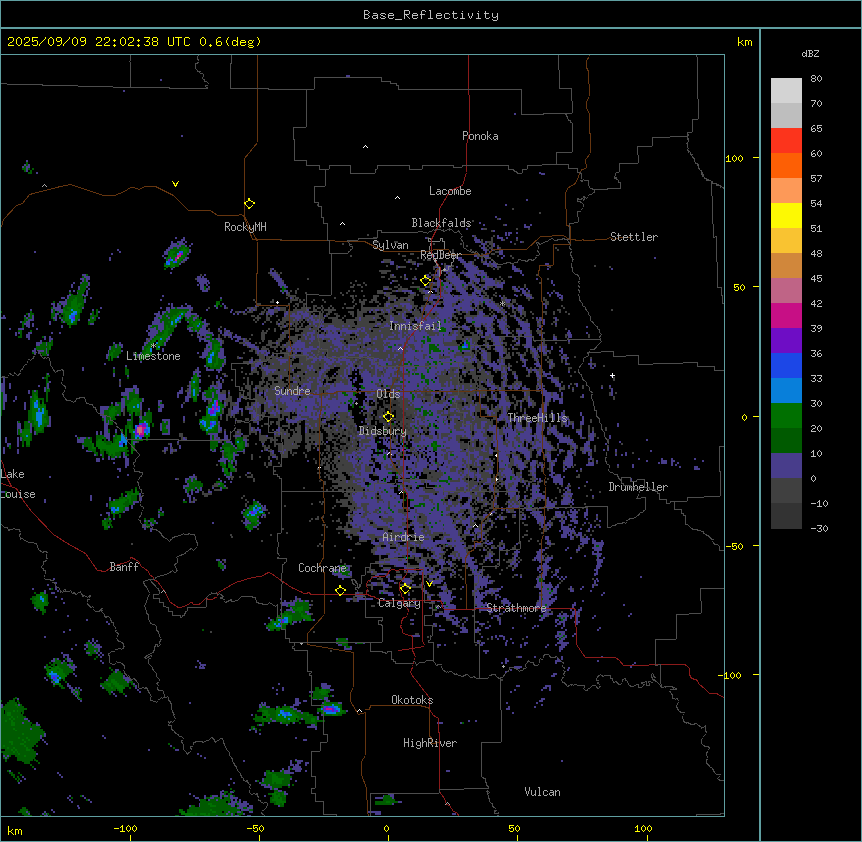Click the Sundre town label
This screenshot has width=862, height=842.
[x=292, y=391]
